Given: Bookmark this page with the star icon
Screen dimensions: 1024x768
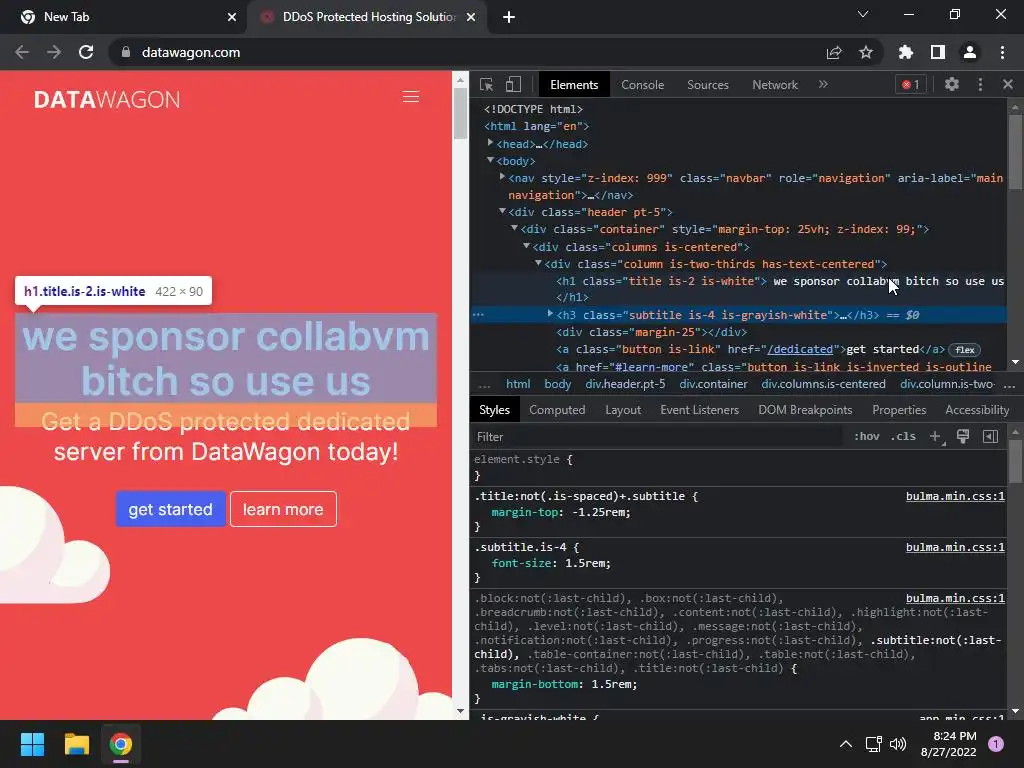Looking at the screenshot, I should [866, 52].
